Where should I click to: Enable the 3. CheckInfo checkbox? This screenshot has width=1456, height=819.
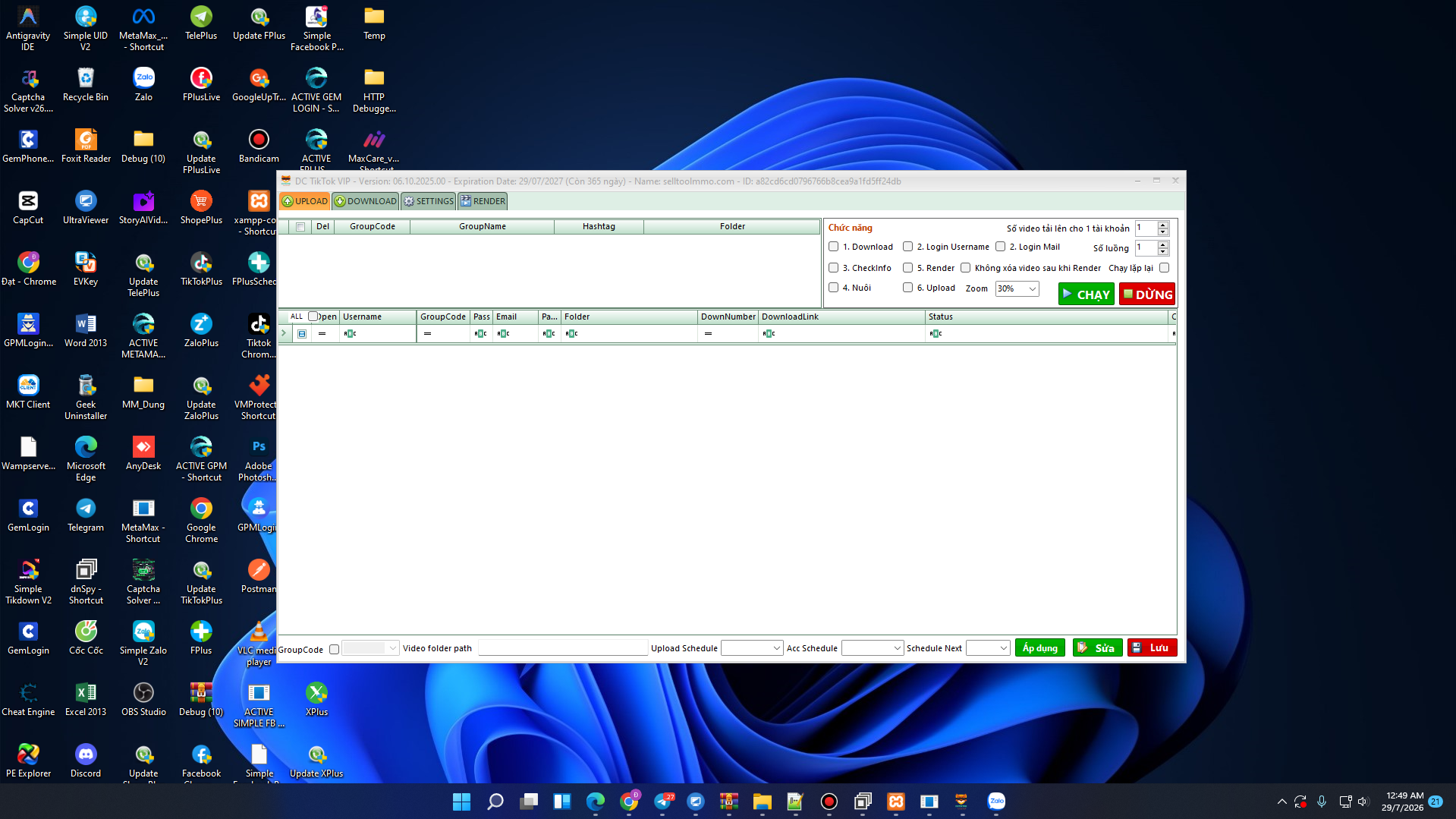click(x=834, y=268)
